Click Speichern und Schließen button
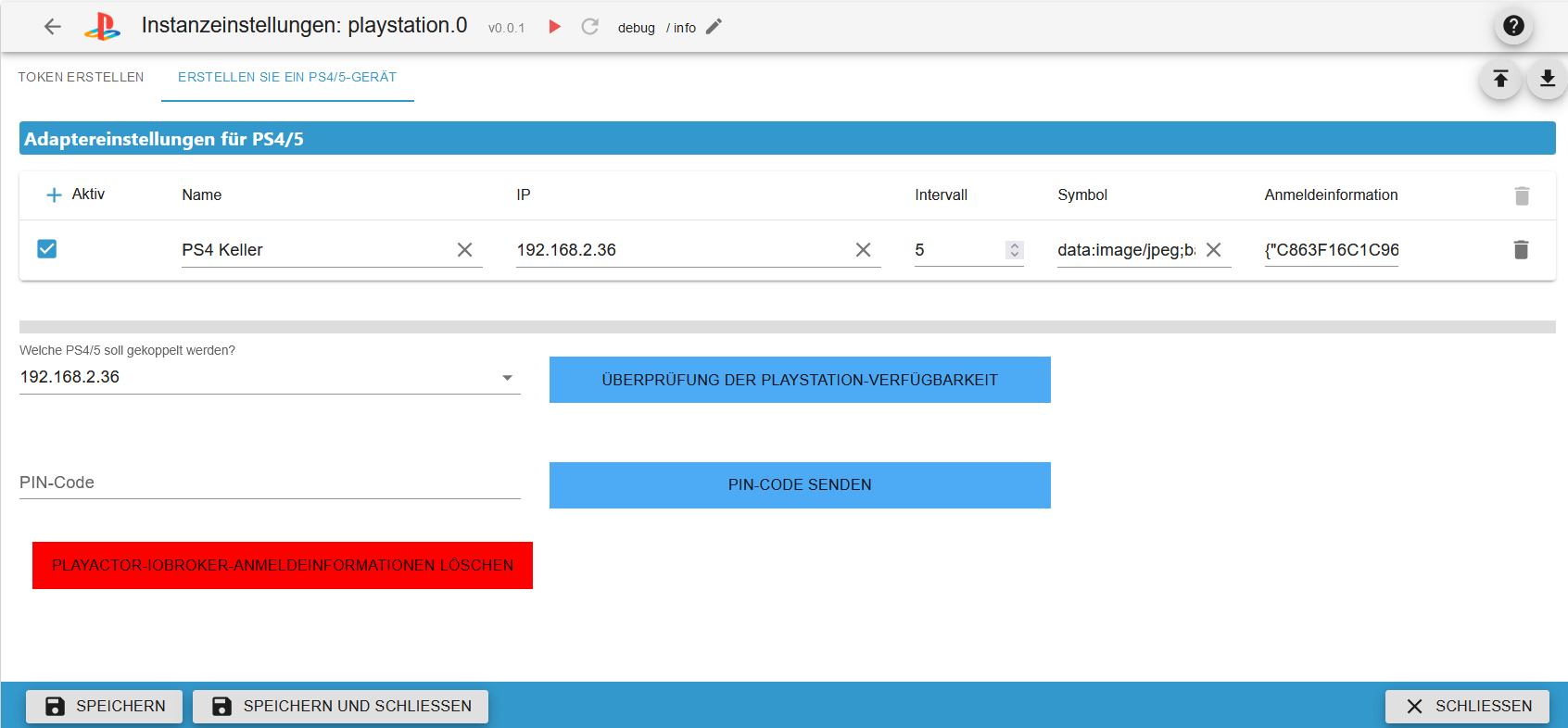This screenshot has width=1568, height=728. 340,707
